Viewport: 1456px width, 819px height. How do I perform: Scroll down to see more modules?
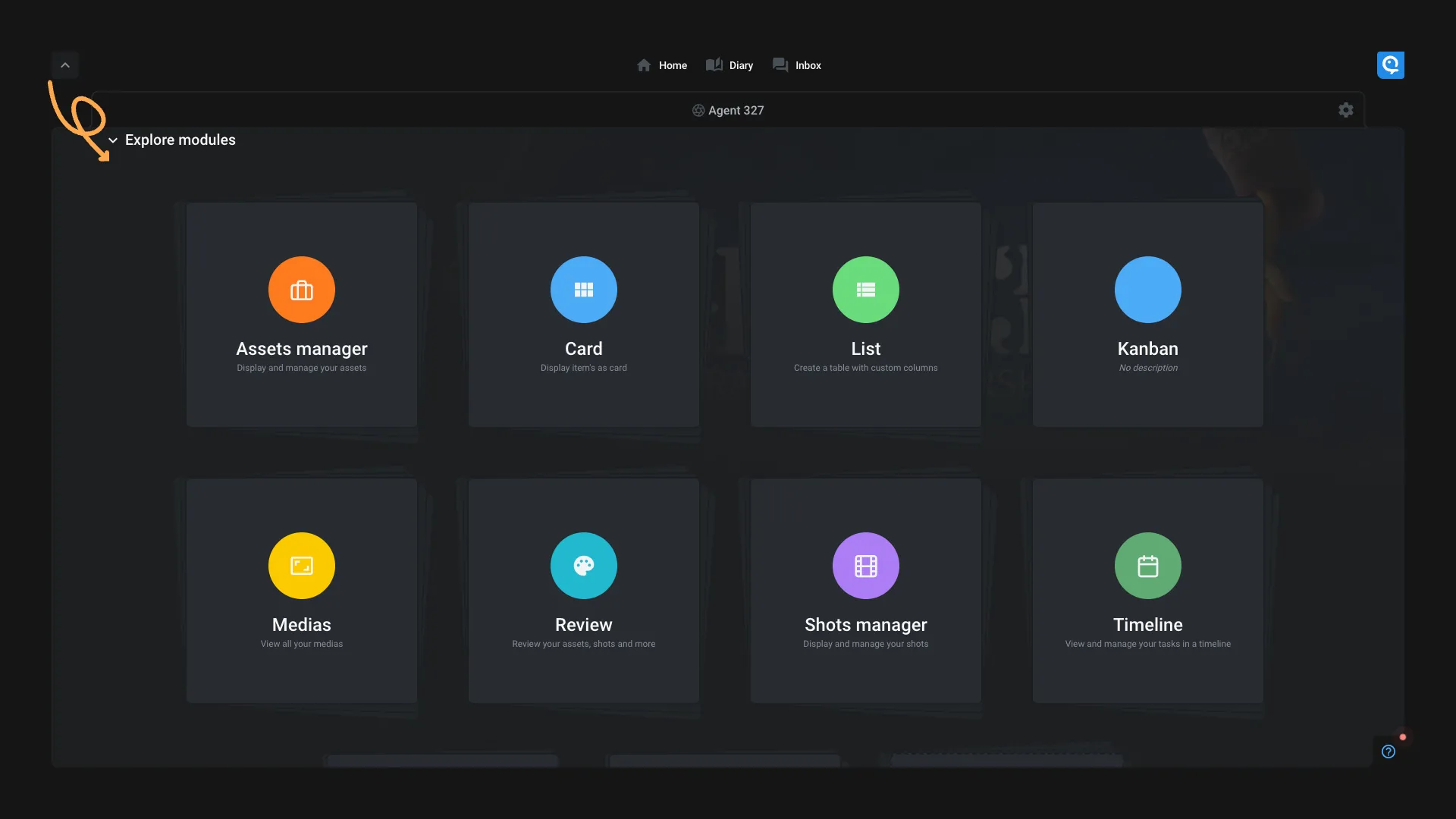113,140
